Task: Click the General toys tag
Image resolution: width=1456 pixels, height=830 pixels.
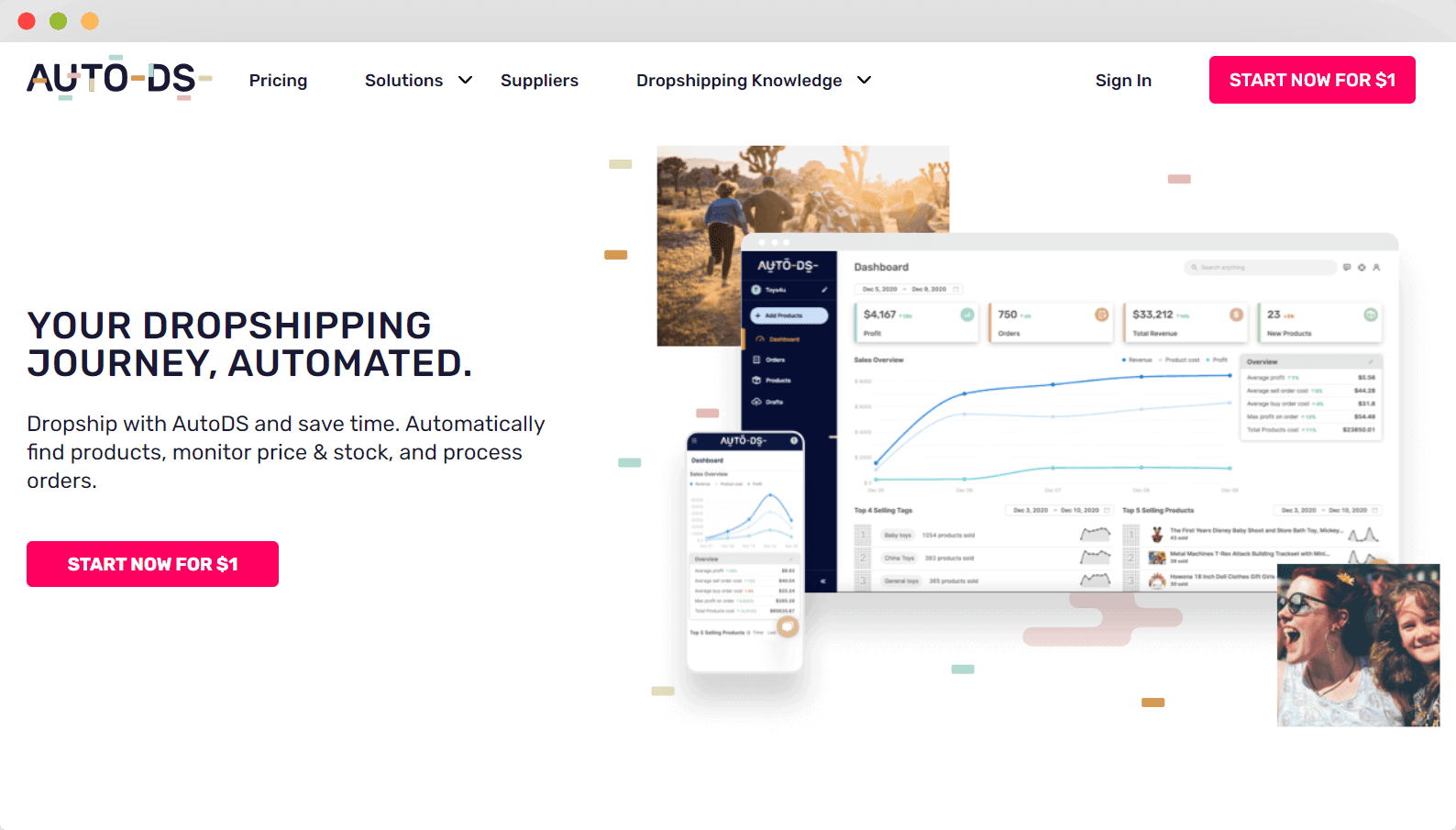Action: tap(900, 581)
